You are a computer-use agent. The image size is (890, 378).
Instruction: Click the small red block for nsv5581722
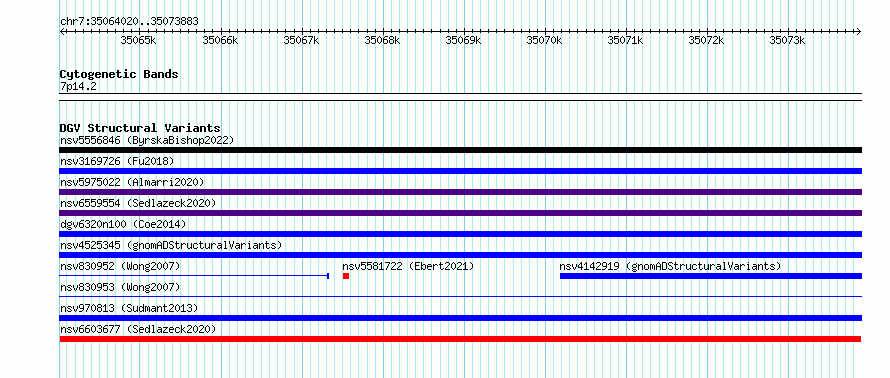[x=346, y=276]
